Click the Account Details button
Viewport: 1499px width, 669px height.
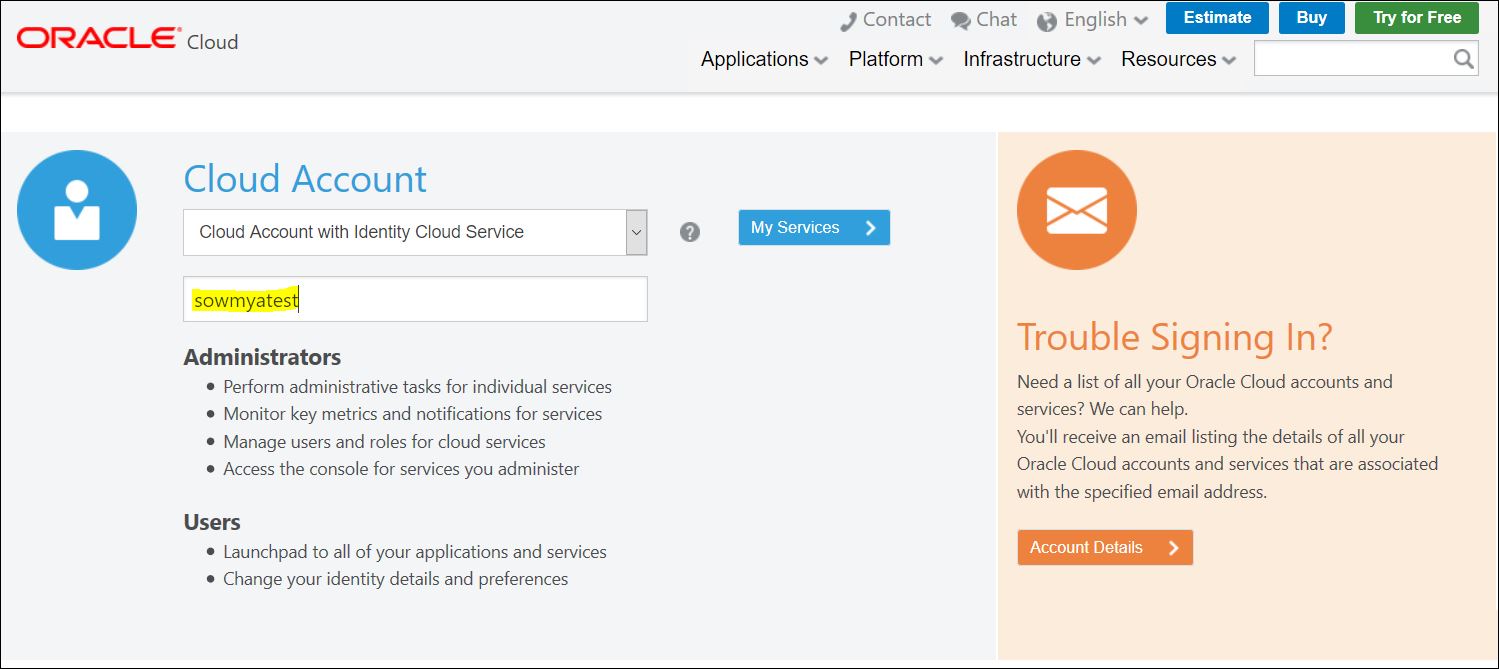(1105, 548)
